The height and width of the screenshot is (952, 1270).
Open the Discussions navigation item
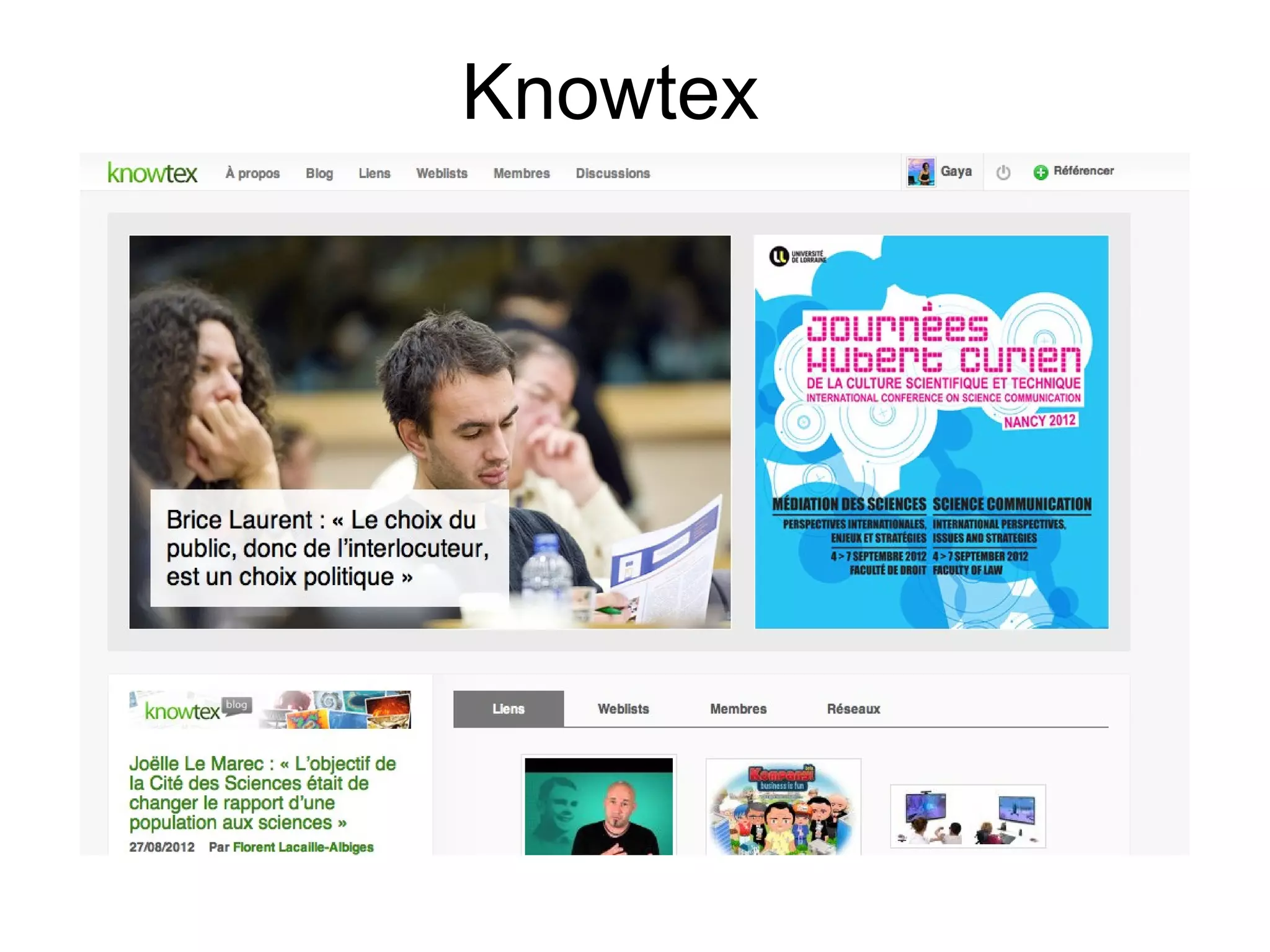tap(613, 174)
